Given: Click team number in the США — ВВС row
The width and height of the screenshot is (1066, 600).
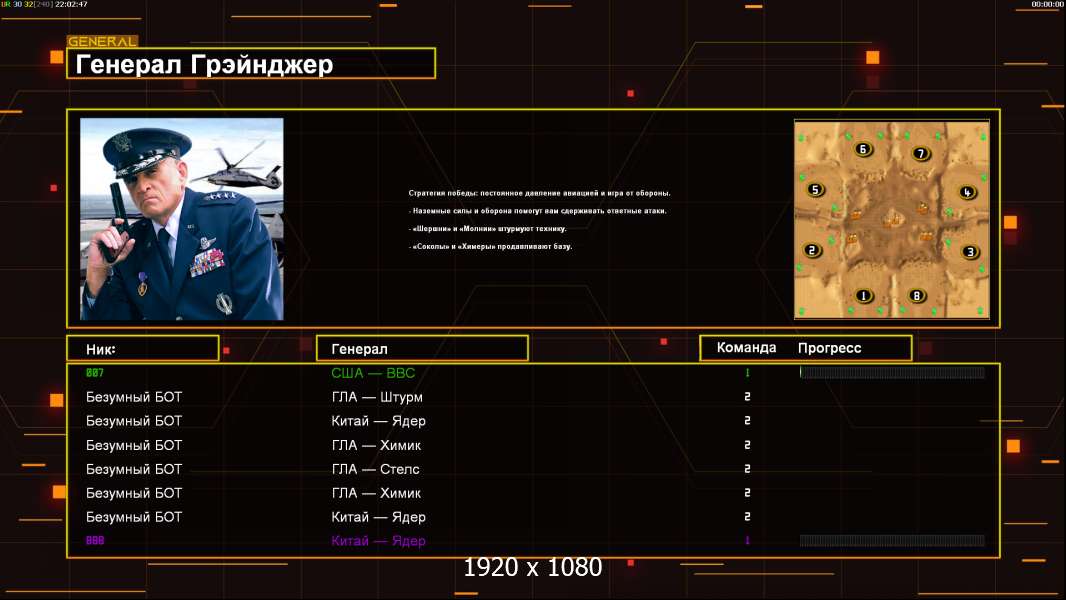Looking at the screenshot, I should tap(747, 372).
